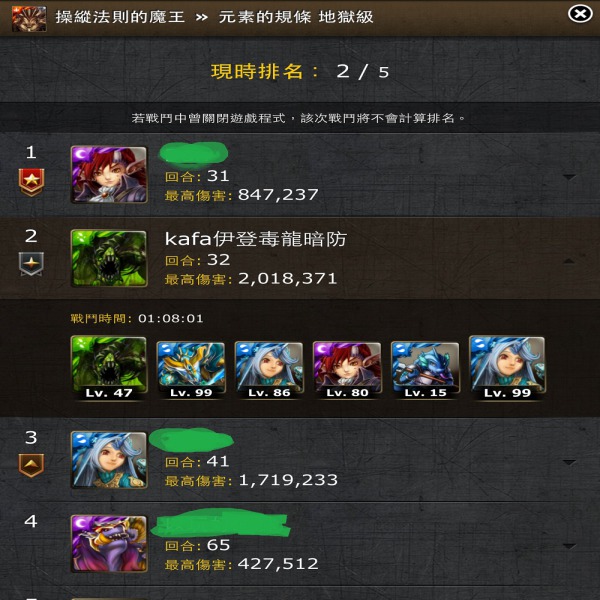
Task: Click the silver star badge for rank 2
Action: click(x=31, y=264)
